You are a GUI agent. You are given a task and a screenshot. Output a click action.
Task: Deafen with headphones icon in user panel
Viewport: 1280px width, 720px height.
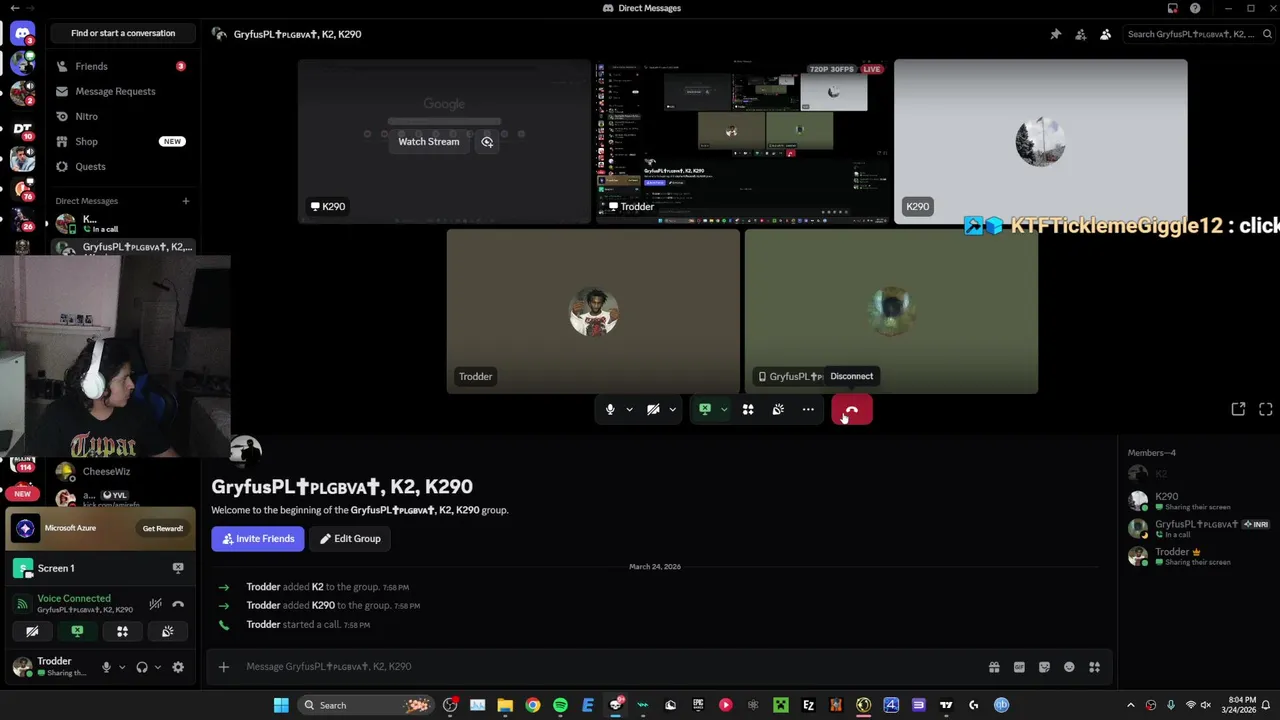(x=142, y=667)
